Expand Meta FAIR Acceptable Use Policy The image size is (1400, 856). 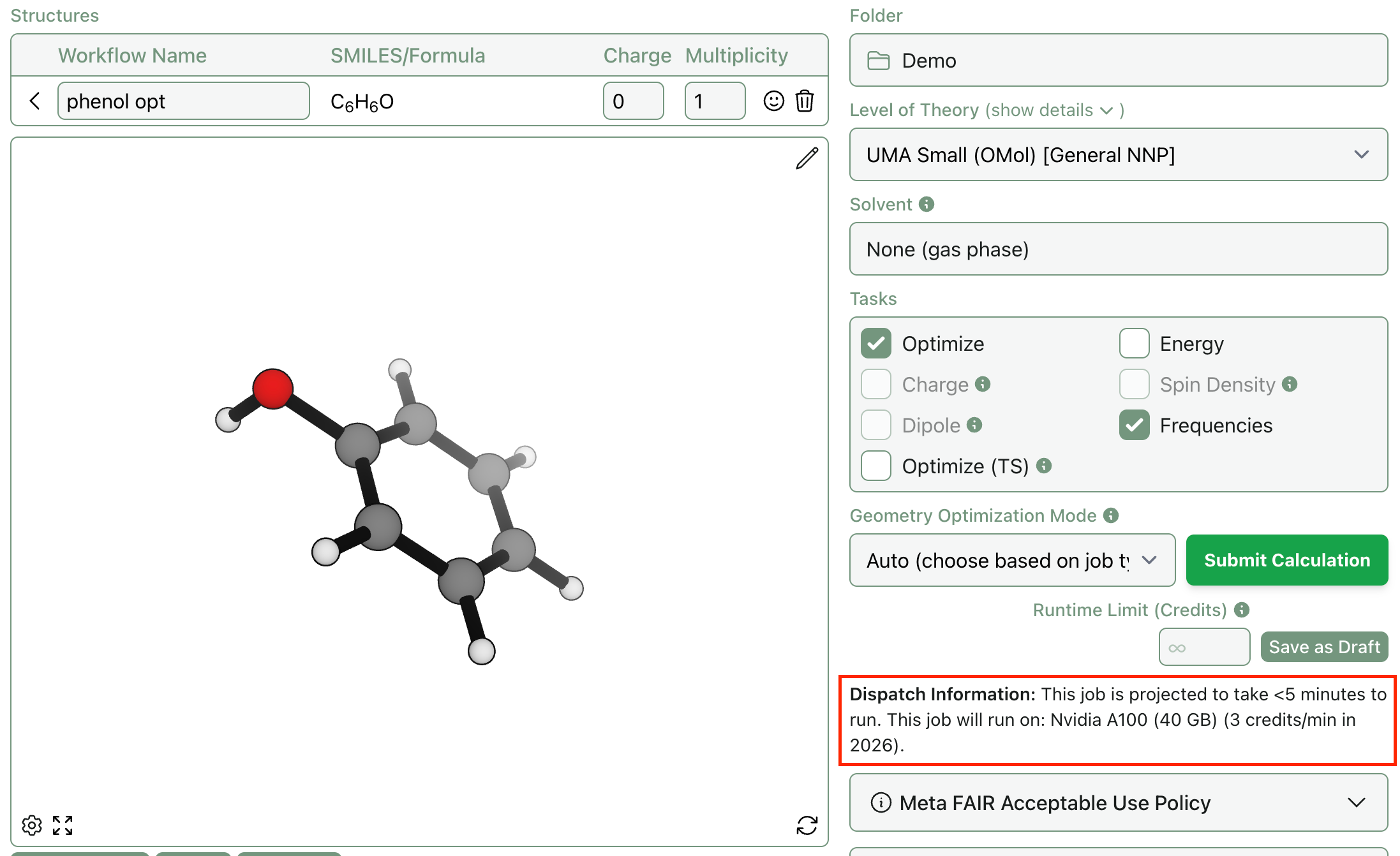click(x=1118, y=802)
